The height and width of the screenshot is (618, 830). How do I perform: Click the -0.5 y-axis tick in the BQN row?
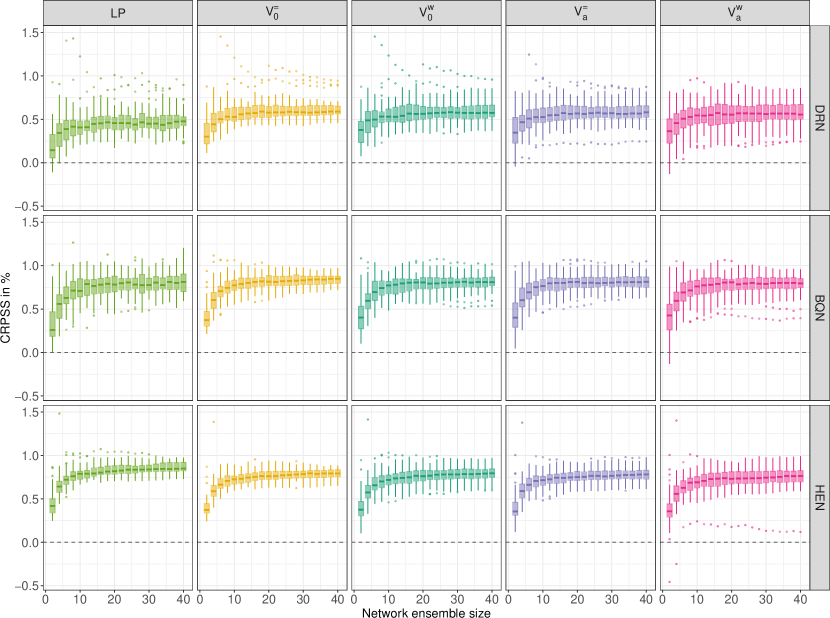click(26, 396)
